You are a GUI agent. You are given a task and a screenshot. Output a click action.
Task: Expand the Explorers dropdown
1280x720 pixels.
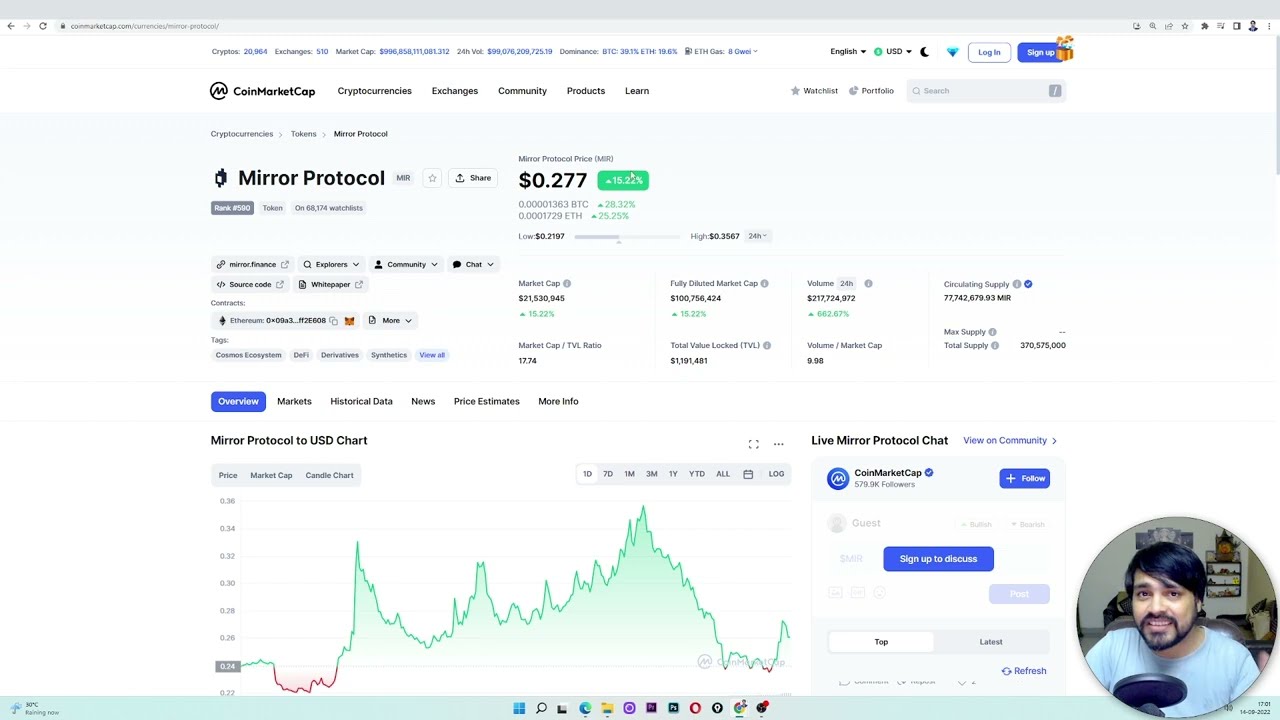pos(331,265)
